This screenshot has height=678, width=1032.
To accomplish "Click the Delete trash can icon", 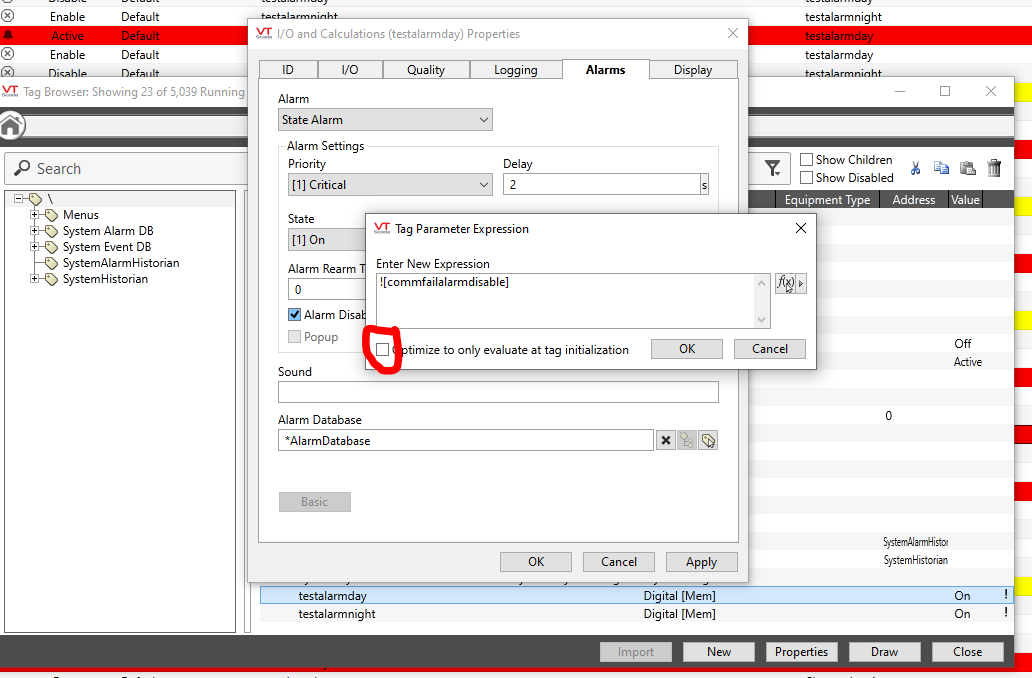I will click(x=994, y=168).
